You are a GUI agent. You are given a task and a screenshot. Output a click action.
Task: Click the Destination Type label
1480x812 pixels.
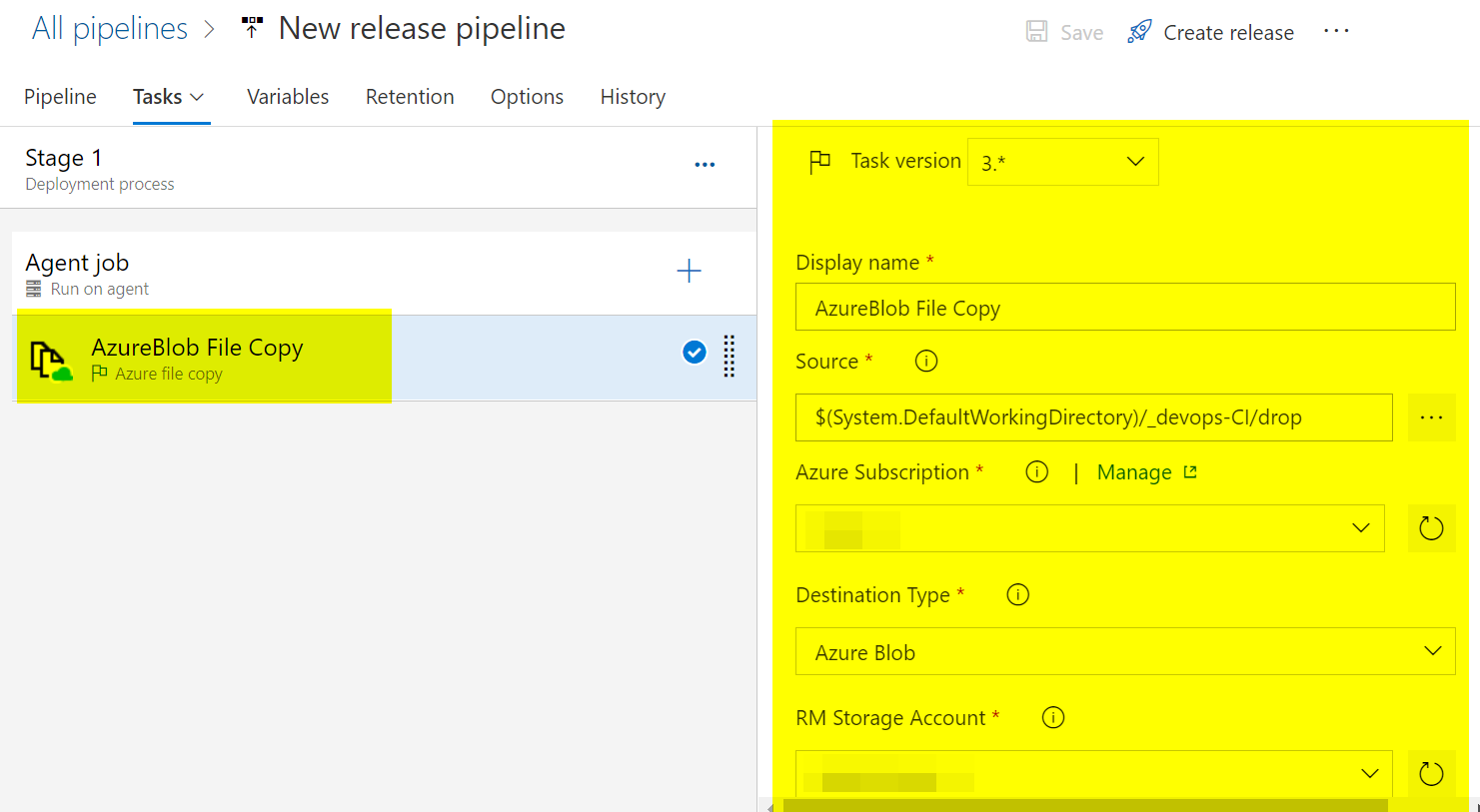[872, 595]
